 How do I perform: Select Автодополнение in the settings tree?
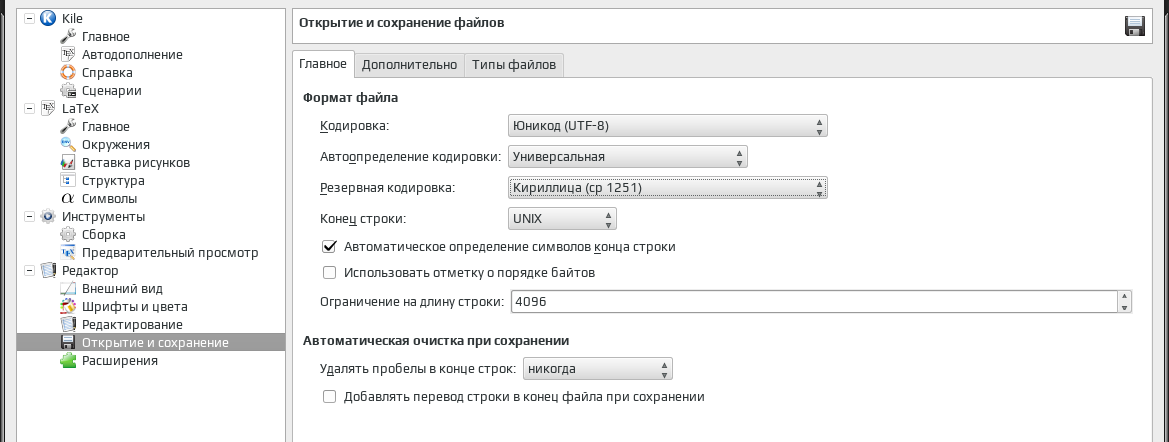click(132, 54)
